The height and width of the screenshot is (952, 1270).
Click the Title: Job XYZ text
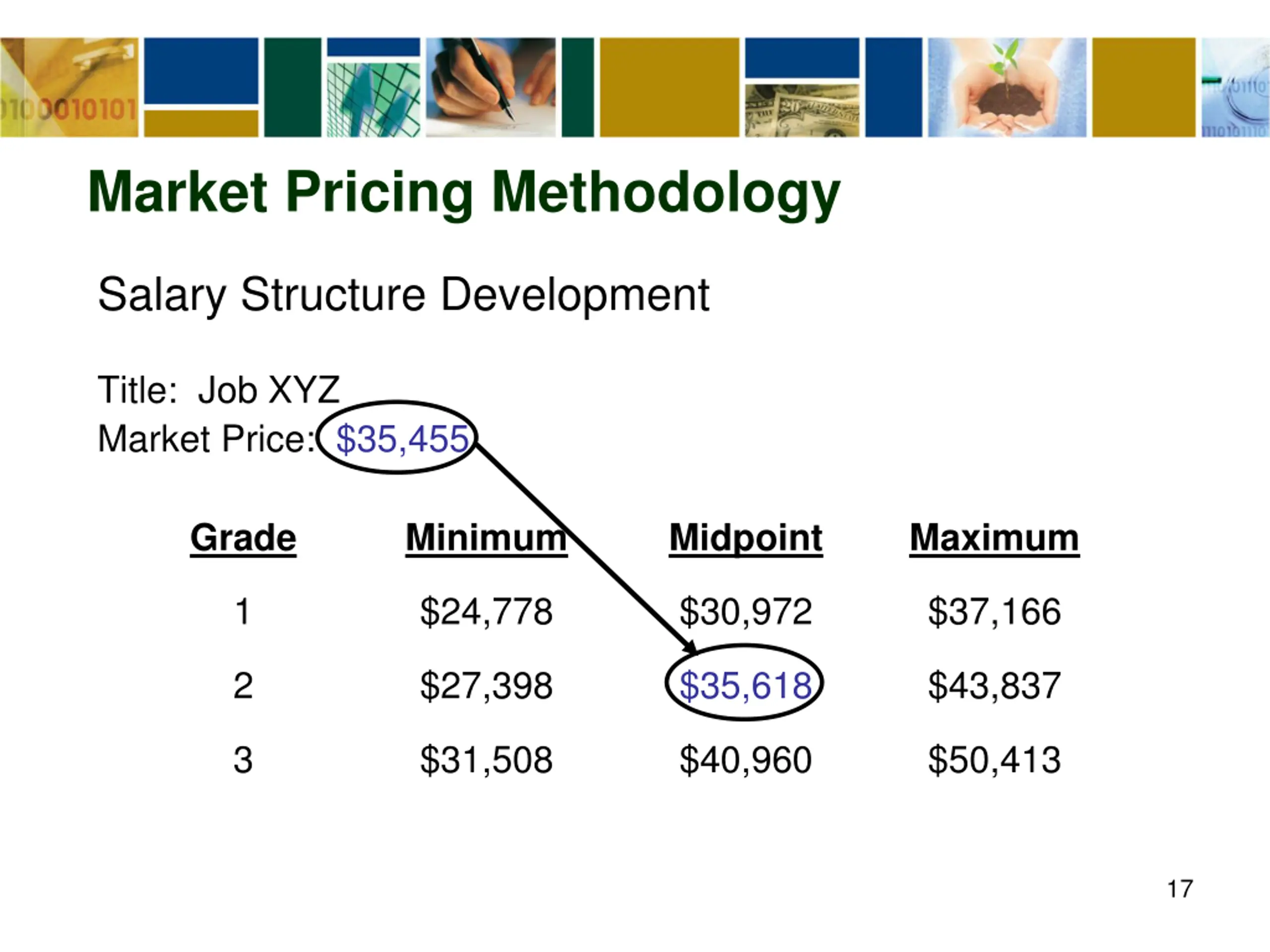[219, 391]
